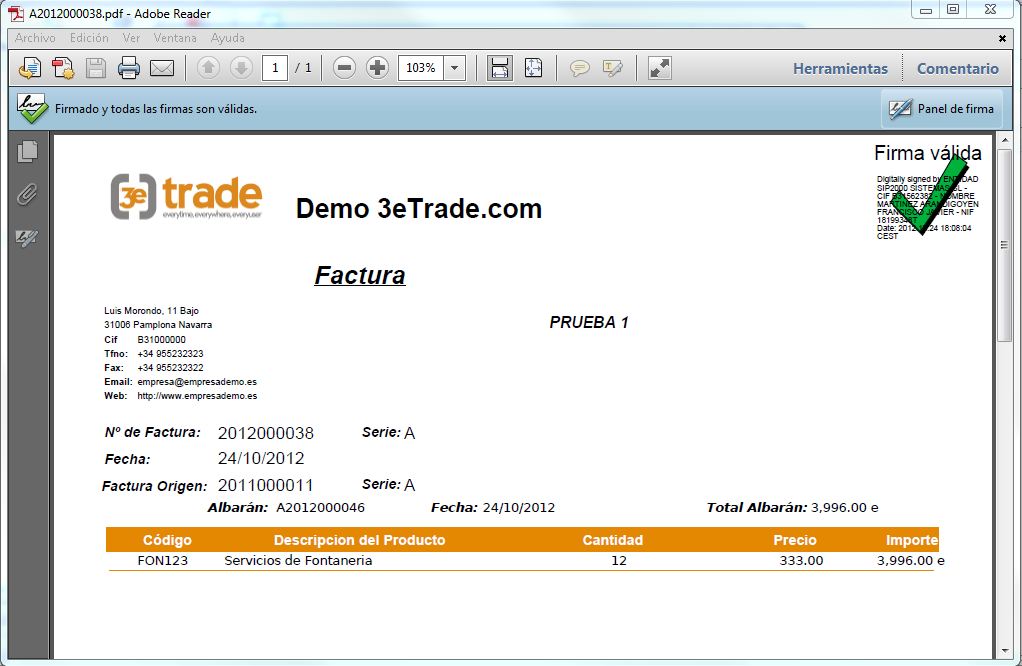Open the attachments paperclip panel
1022x666 pixels.
click(x=27, y=194)
